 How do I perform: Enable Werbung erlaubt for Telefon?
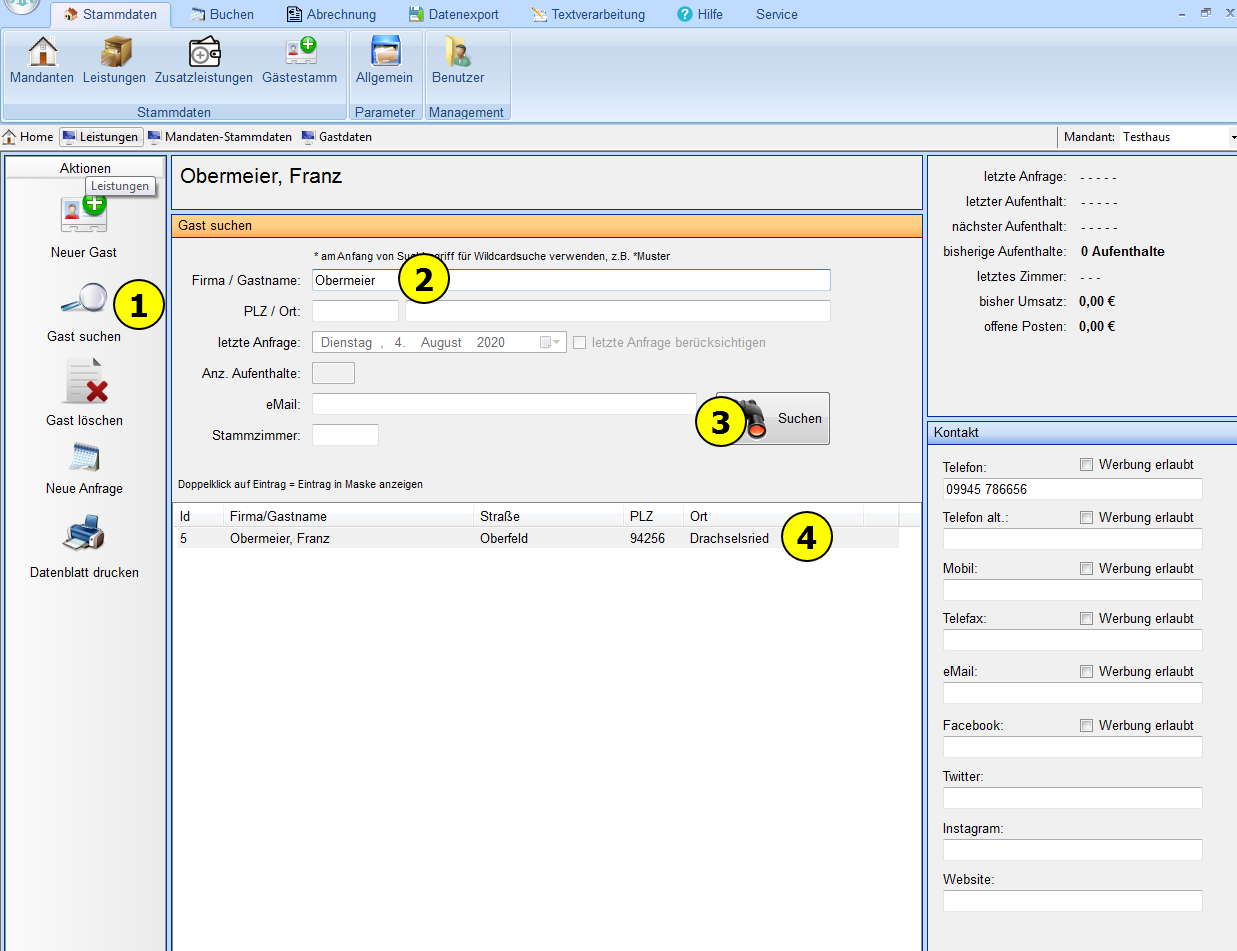1086,465
